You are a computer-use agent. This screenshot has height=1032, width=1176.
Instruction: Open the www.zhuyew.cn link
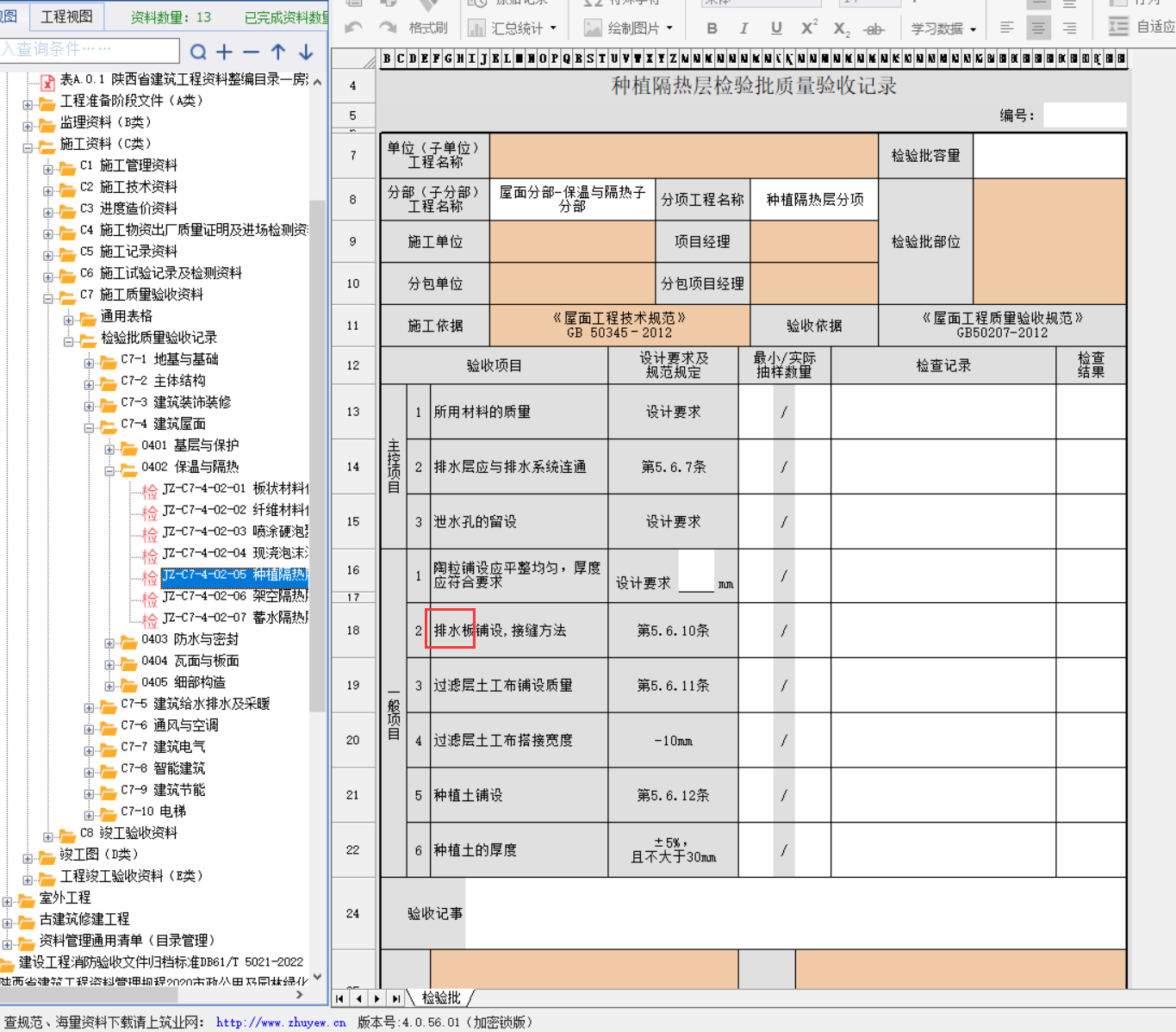click(x=281, y=1023)
